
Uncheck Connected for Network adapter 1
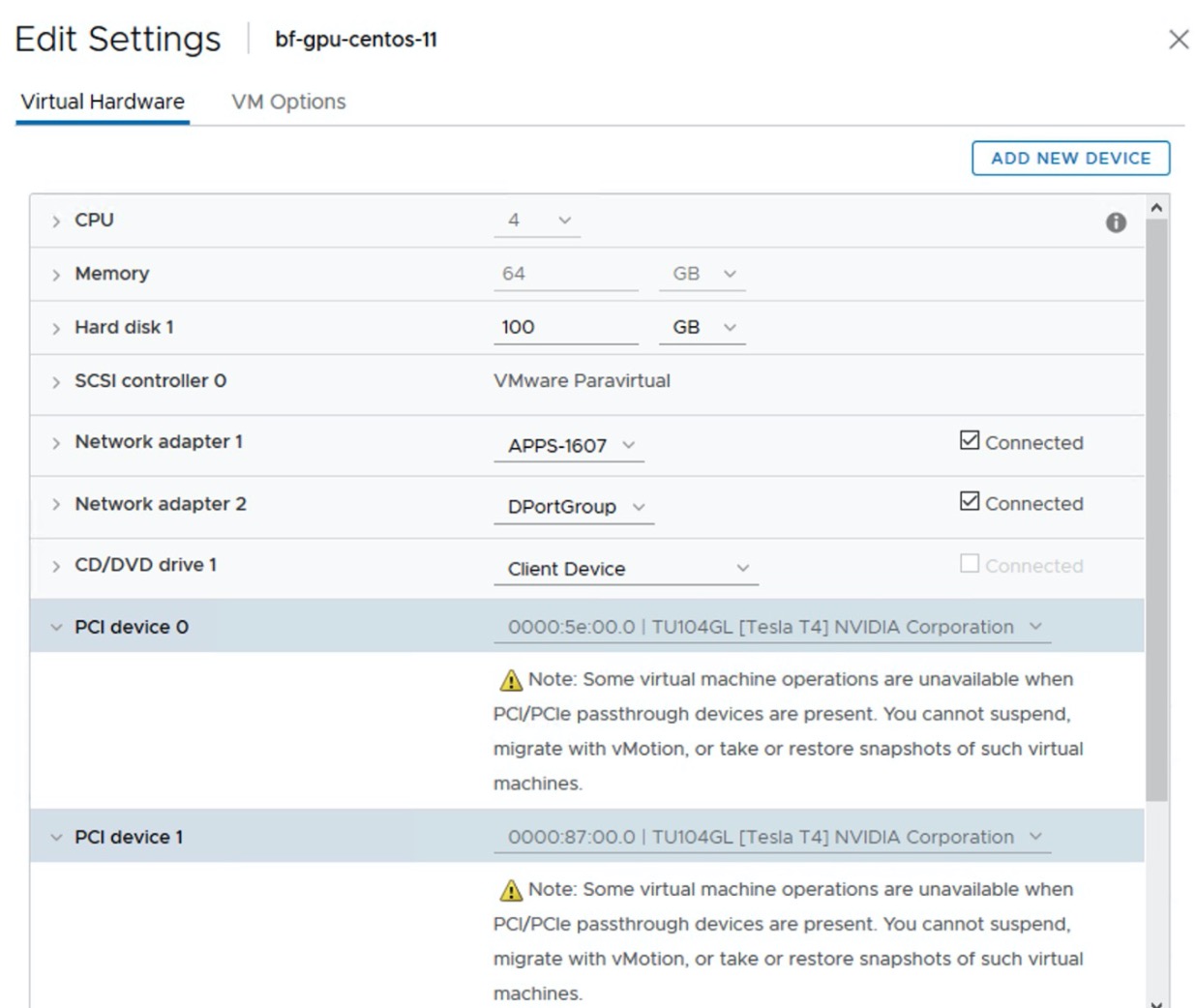[x=970, y=441]
